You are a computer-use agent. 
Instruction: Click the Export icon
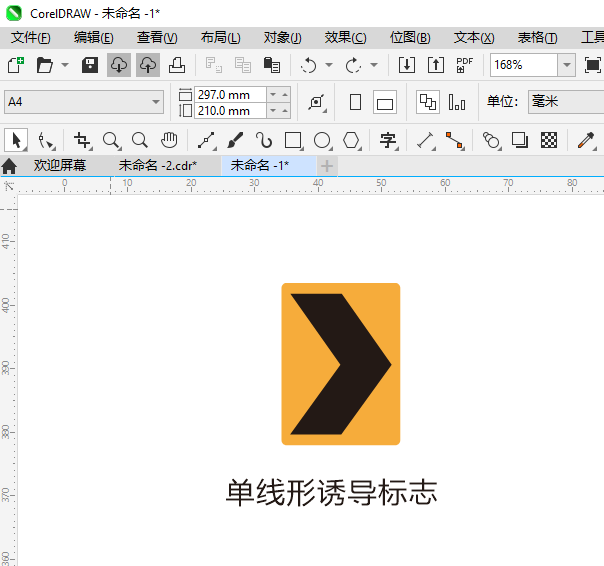coord(436,65)
